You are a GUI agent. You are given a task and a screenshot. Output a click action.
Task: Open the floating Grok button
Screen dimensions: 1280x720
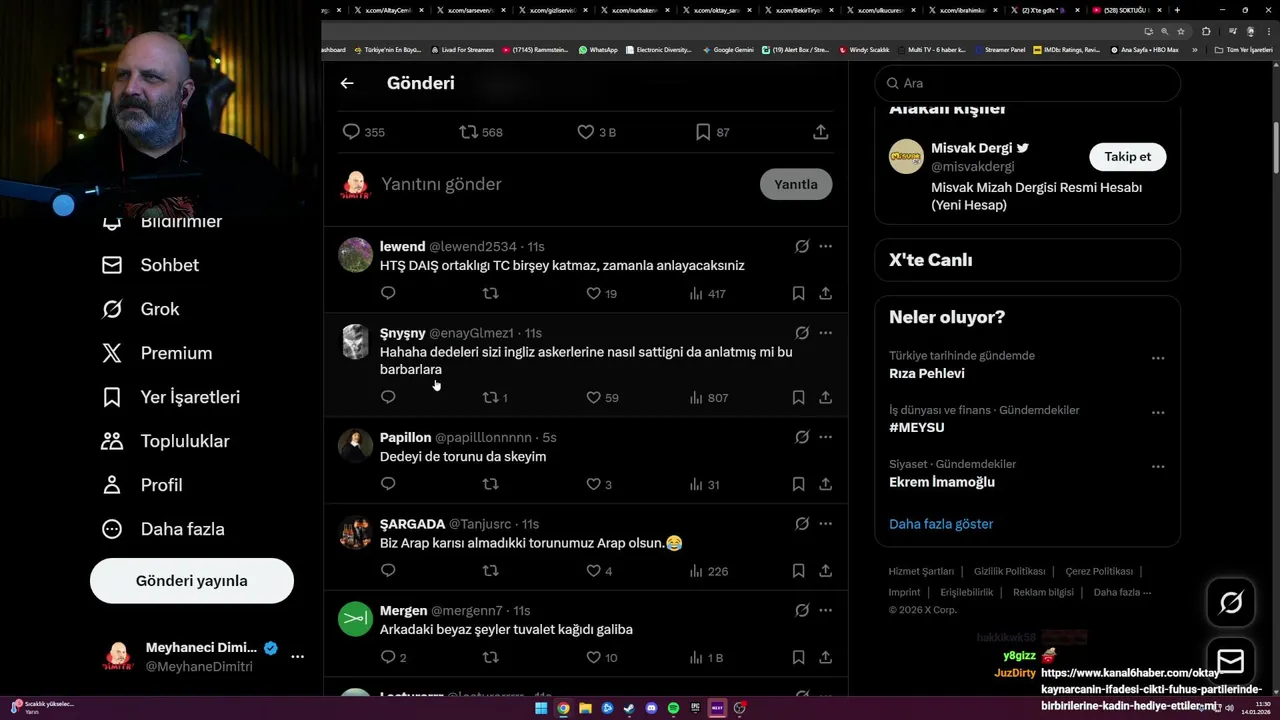coord(1231,602)
